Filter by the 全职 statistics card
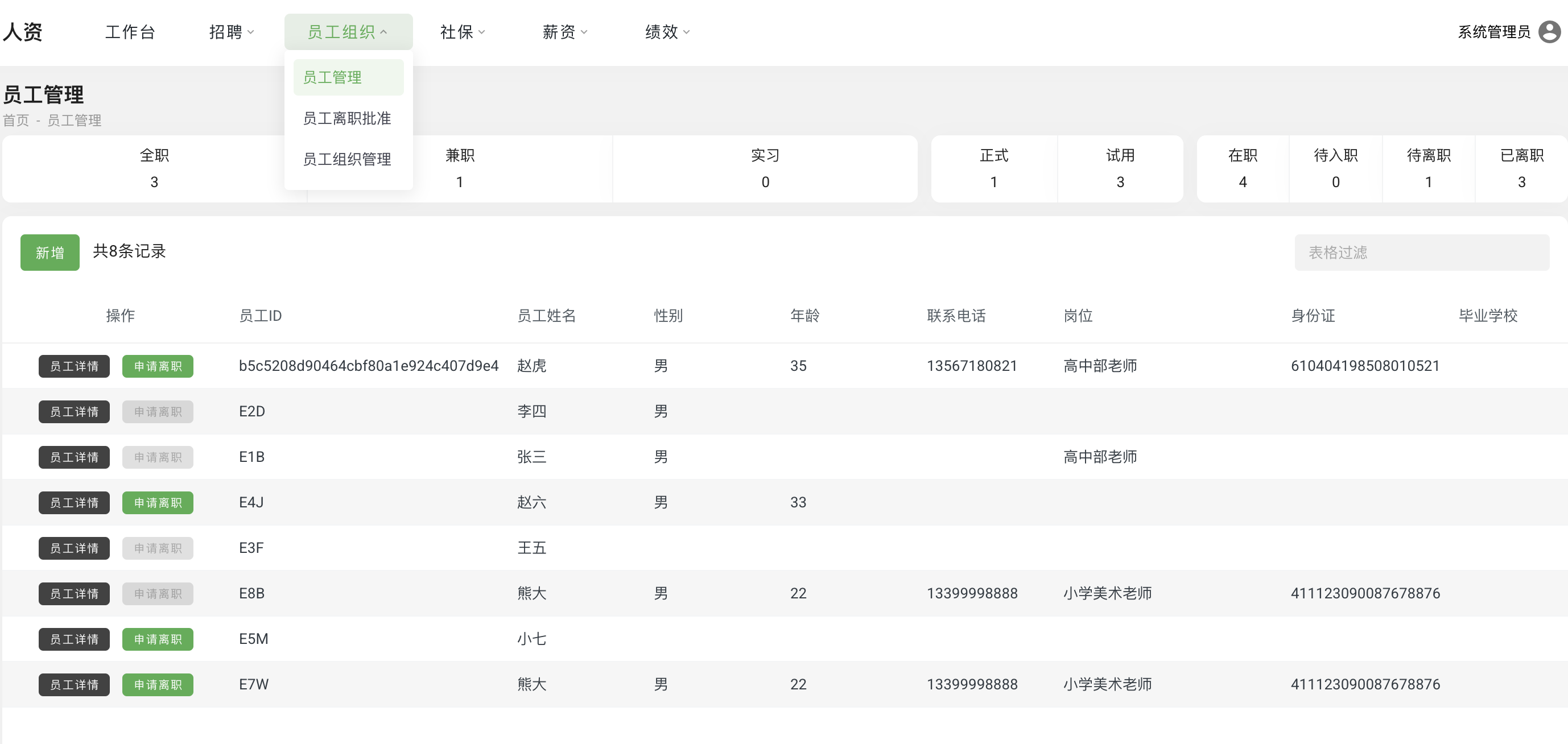The image size is (1568, 744). (154, 168)
